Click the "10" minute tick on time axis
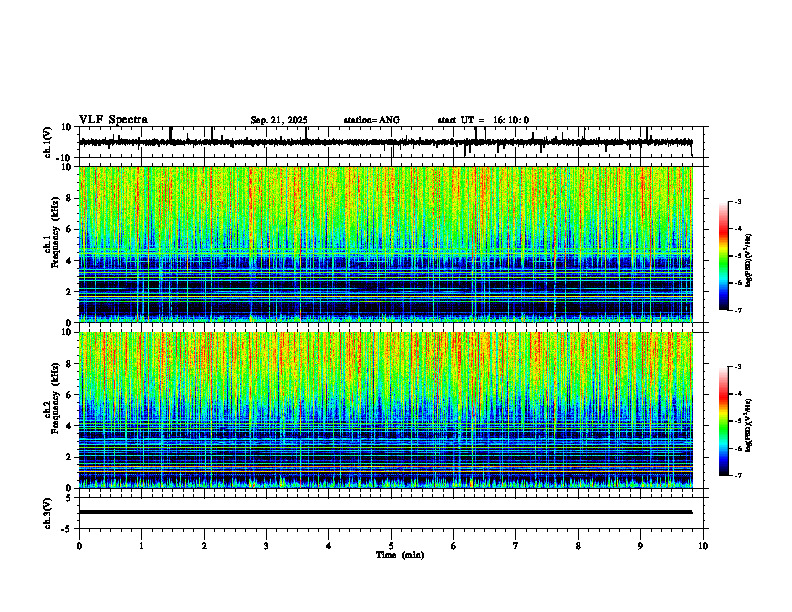Screen dimensions: 792x612 click(x=703, y=546)
